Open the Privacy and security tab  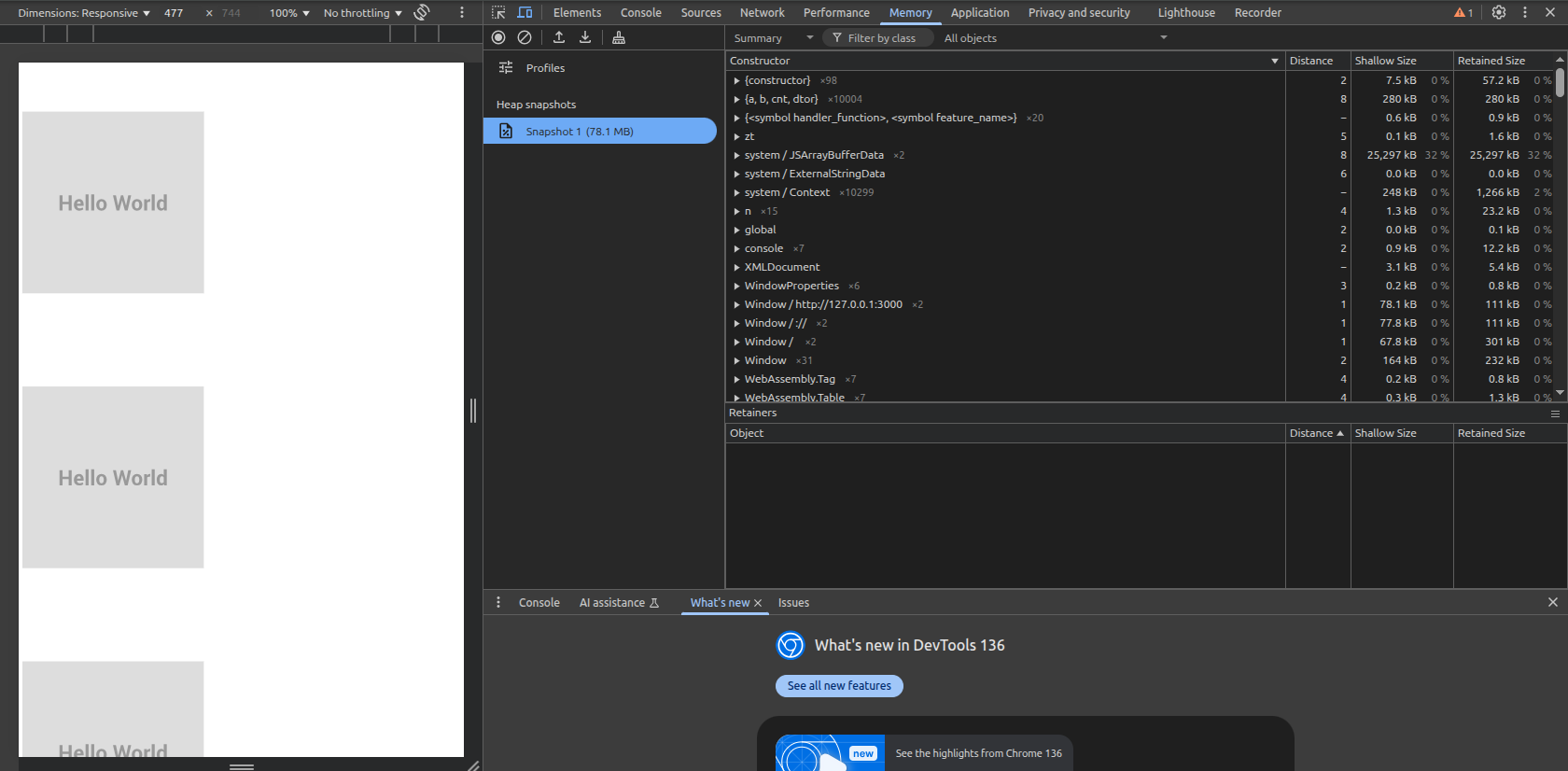[1079, 12]
